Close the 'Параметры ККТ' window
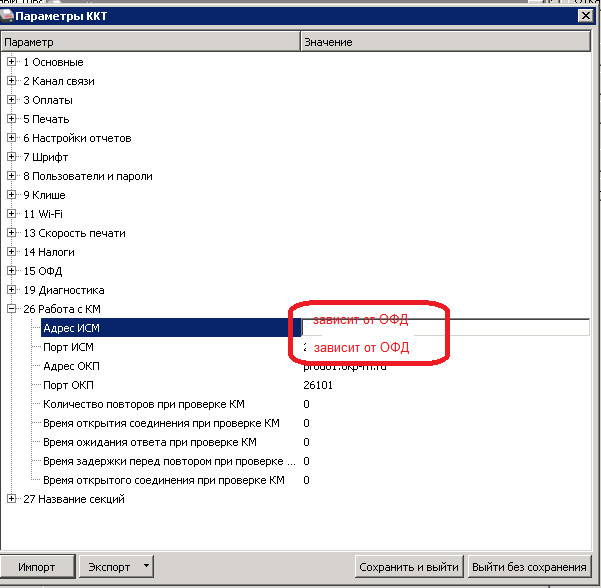Viewport: 601px width, 588px height. [584, 14]
